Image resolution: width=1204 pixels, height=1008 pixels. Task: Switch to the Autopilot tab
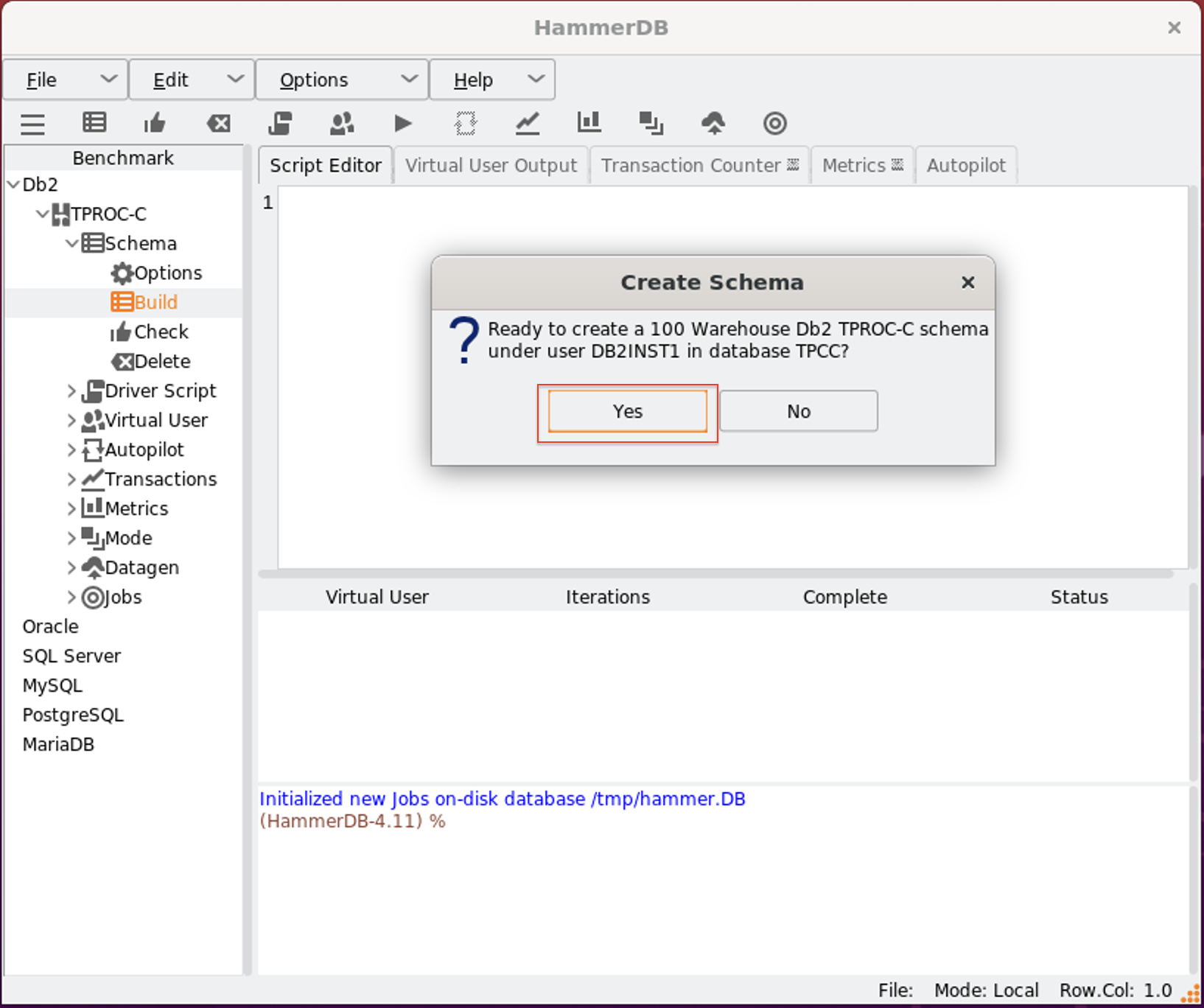pos(966,165)
